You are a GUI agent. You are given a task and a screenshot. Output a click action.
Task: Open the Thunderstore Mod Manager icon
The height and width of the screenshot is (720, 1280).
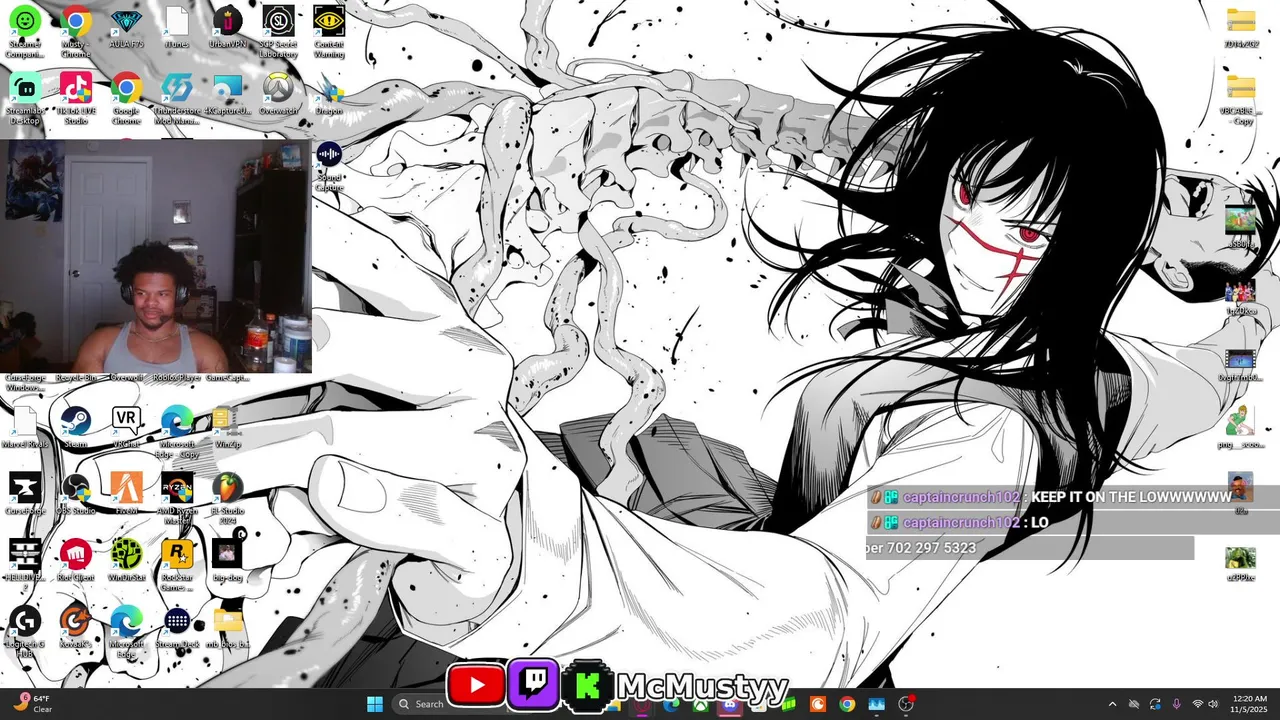176,98
